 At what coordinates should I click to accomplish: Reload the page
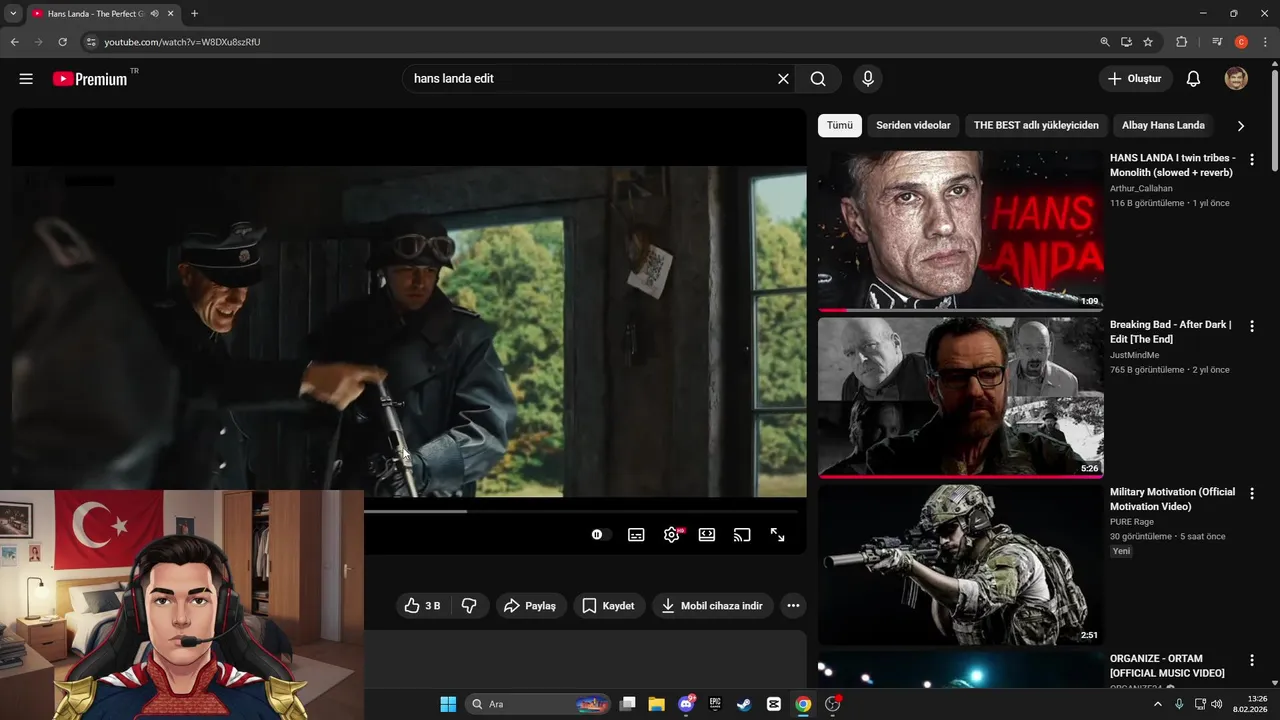(62, 42)
